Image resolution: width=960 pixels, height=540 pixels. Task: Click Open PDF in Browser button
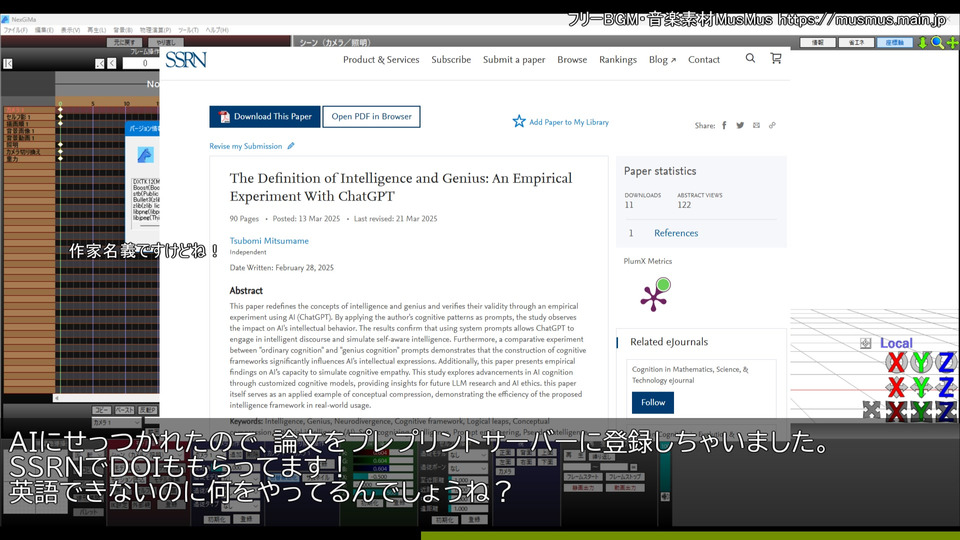pyautogui.click(x=371, y=116)
